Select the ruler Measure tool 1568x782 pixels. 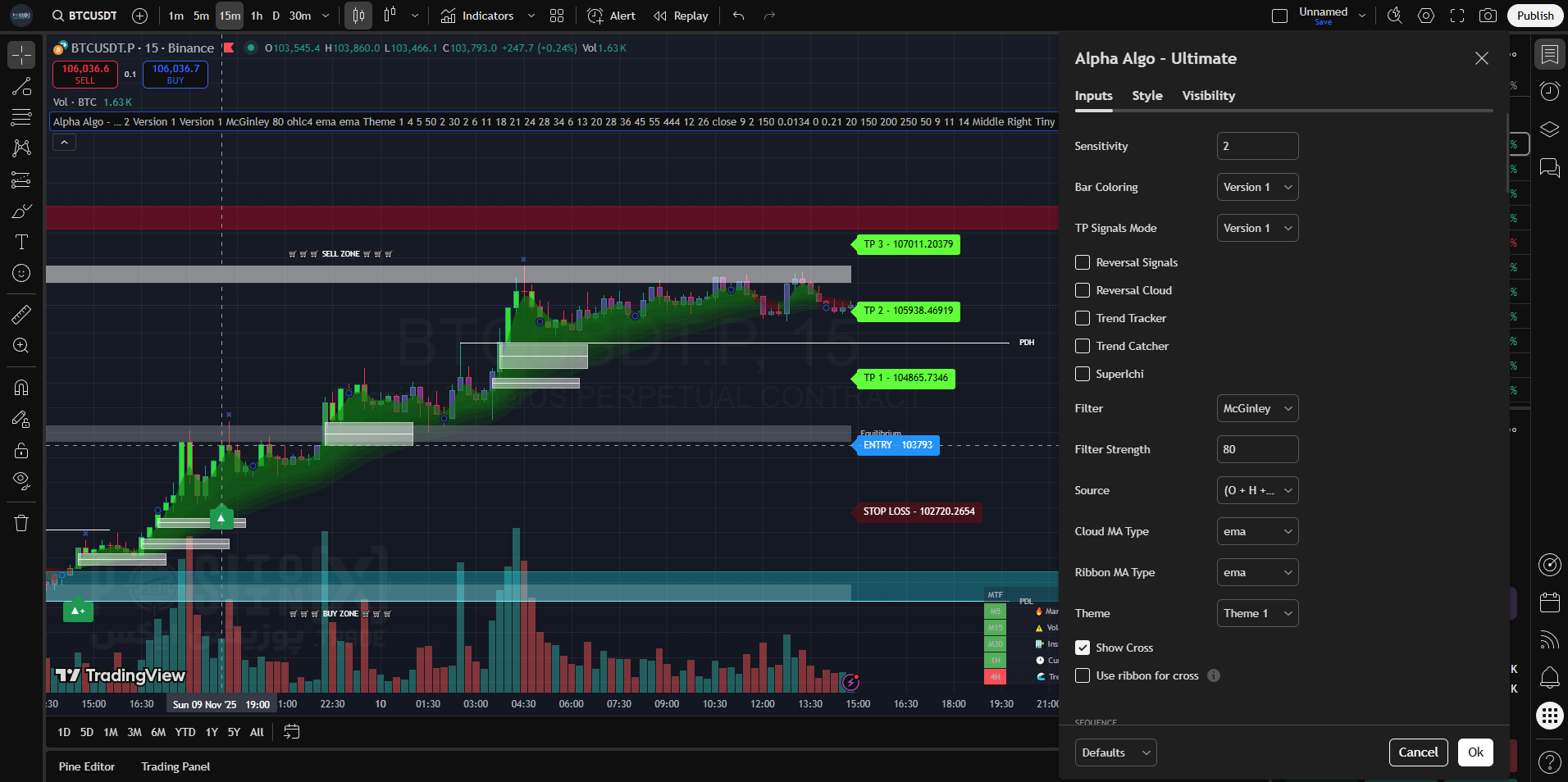click(21, 314)
